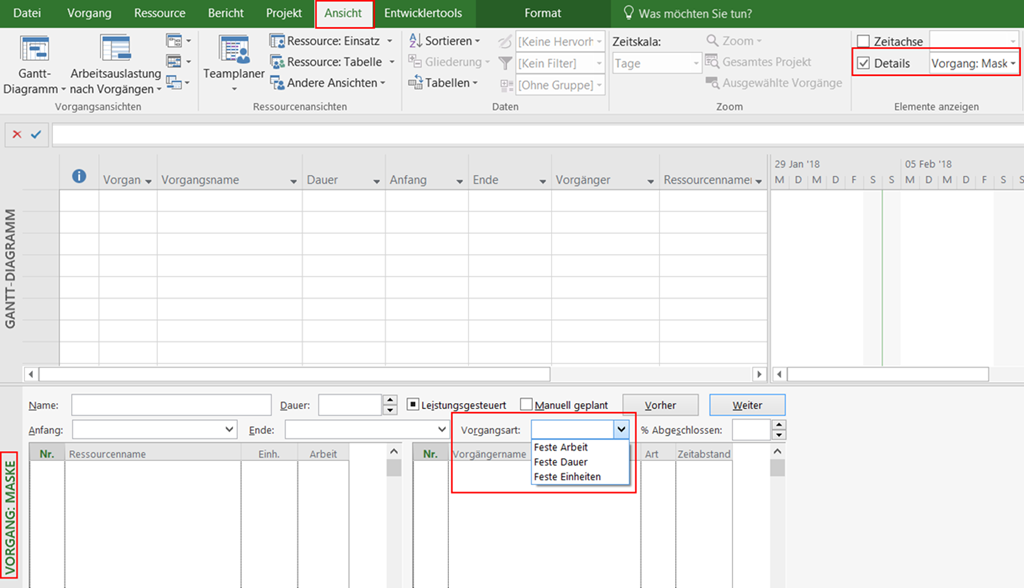Select Feste Dauer from Vorgangsart list

(x=561, y=462)
